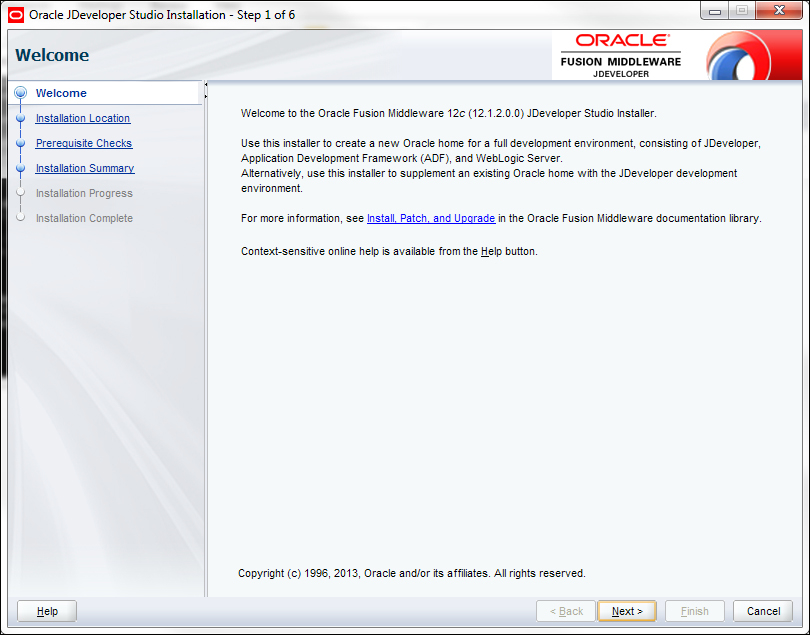810x635 pixels.
Task: Click the Installation Location step bullet
Action: (21, 118)
